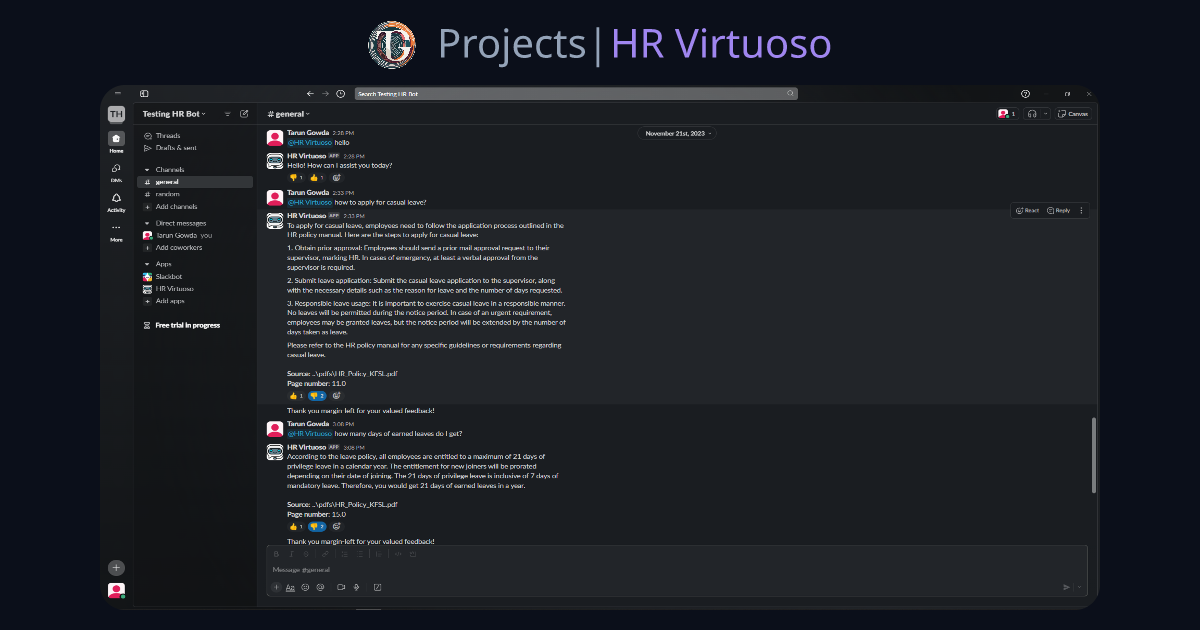Open the Home icon in the left rail
The image size is (1200, 630).
(x=116, y=139)
